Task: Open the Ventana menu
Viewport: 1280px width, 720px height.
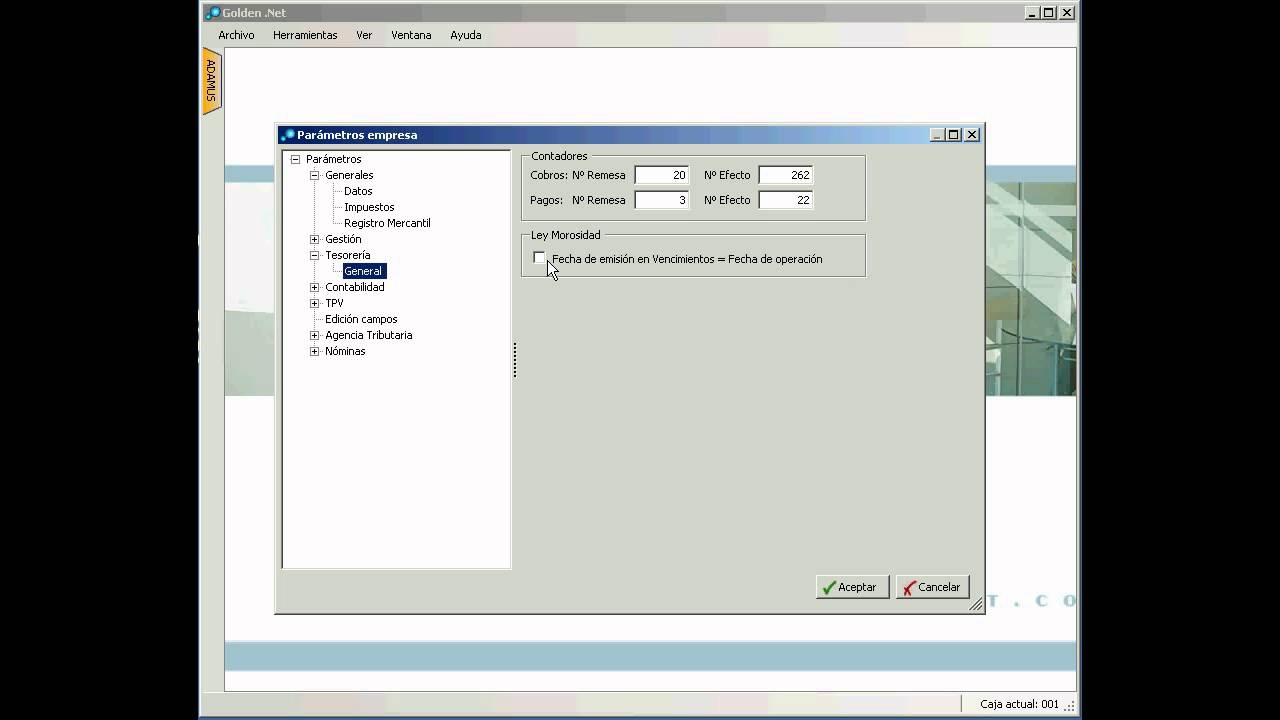Action: (411, 35)
